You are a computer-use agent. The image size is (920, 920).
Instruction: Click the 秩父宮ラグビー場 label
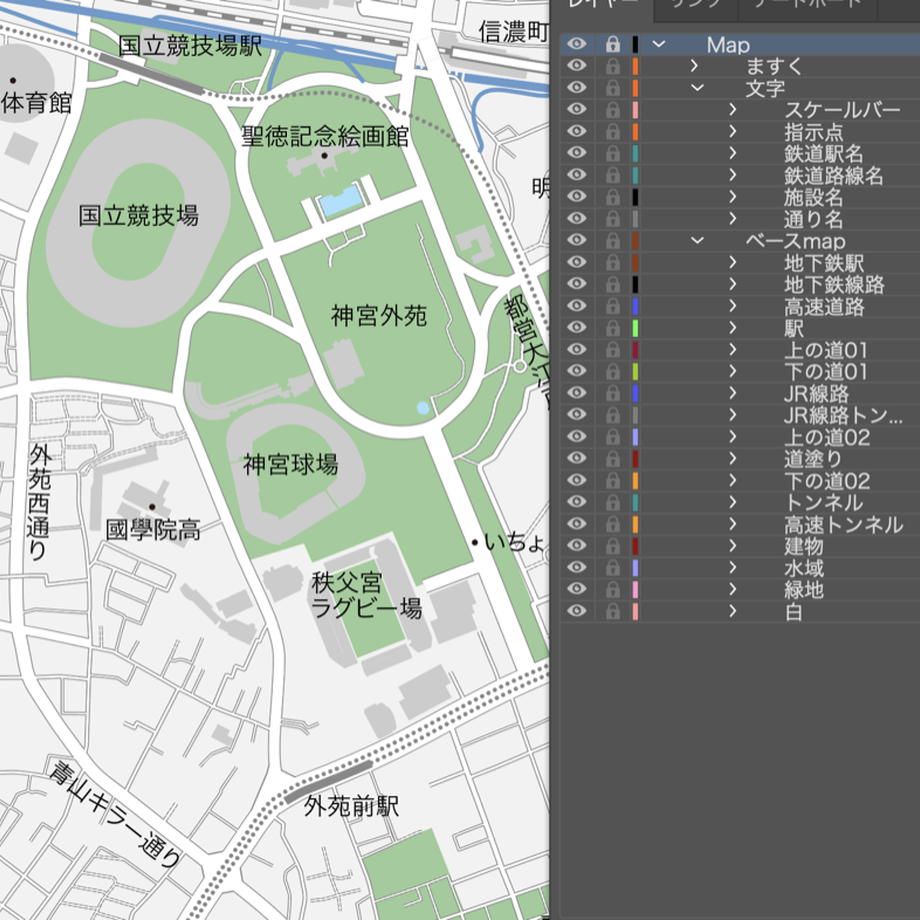pos(366,596)
